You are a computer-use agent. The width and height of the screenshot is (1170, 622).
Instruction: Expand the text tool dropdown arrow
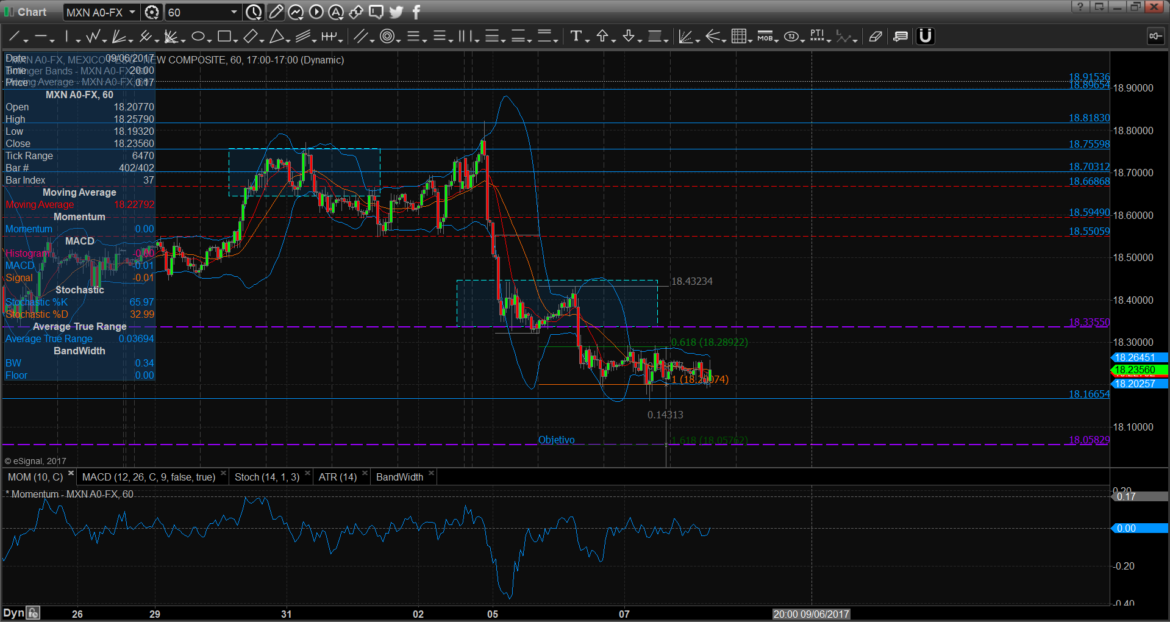point(587,40)
